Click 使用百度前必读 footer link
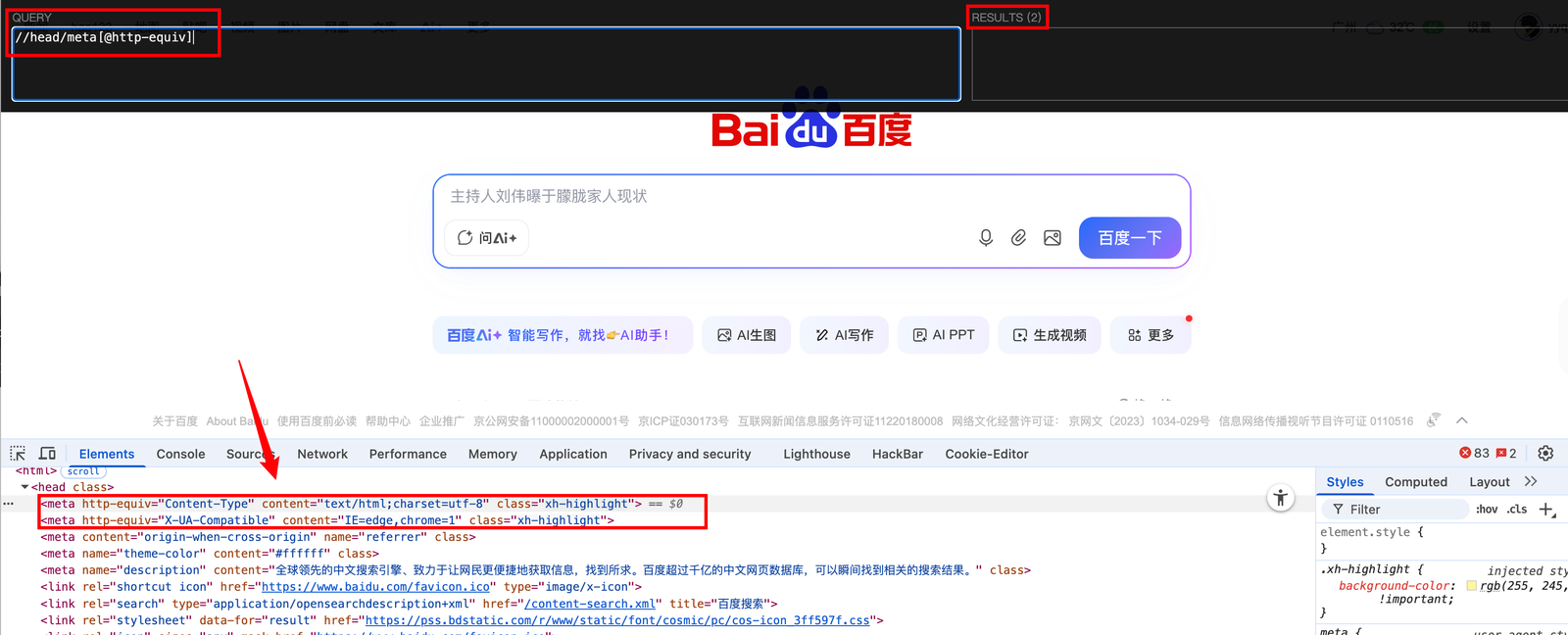Image resolution: width=1568 pixels, height=635 pixels. pyautogui.click(x=317, y=421)
